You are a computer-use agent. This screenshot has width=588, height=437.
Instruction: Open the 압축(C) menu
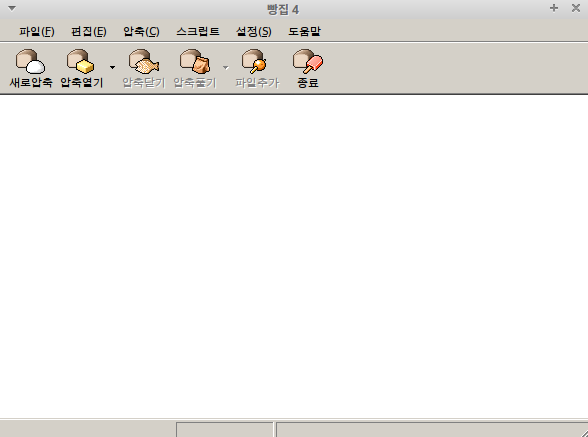coord(141,32)
